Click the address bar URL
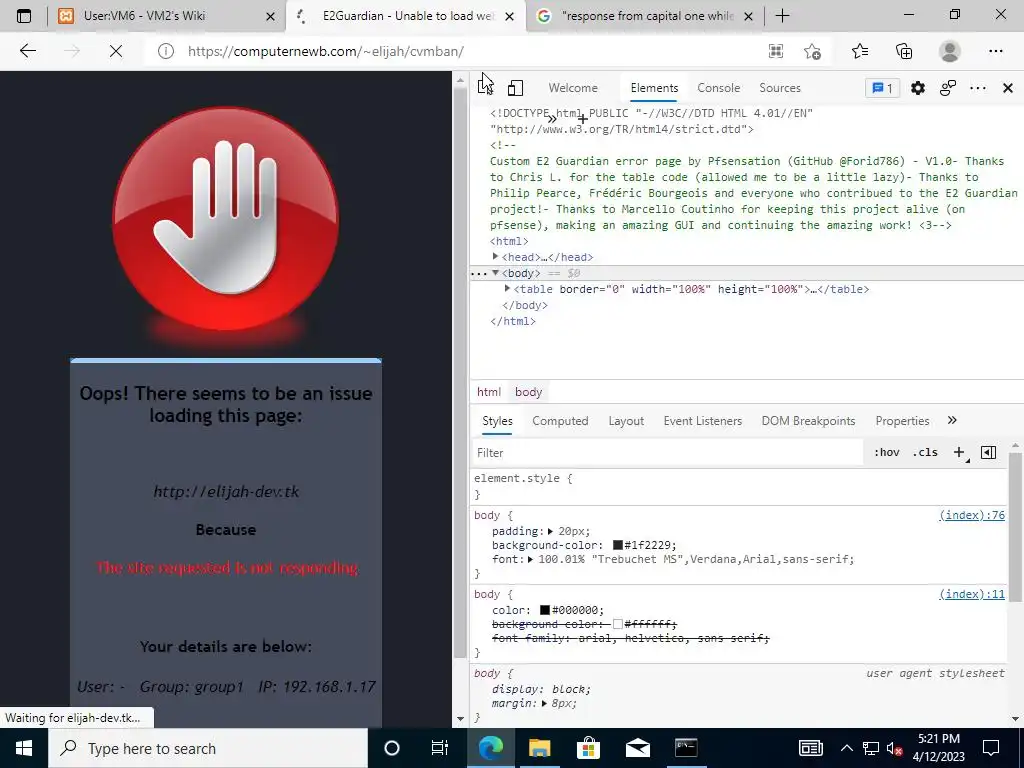This screenshot has width=1024, height=768. pyautogui.click(x=326, y=51)
